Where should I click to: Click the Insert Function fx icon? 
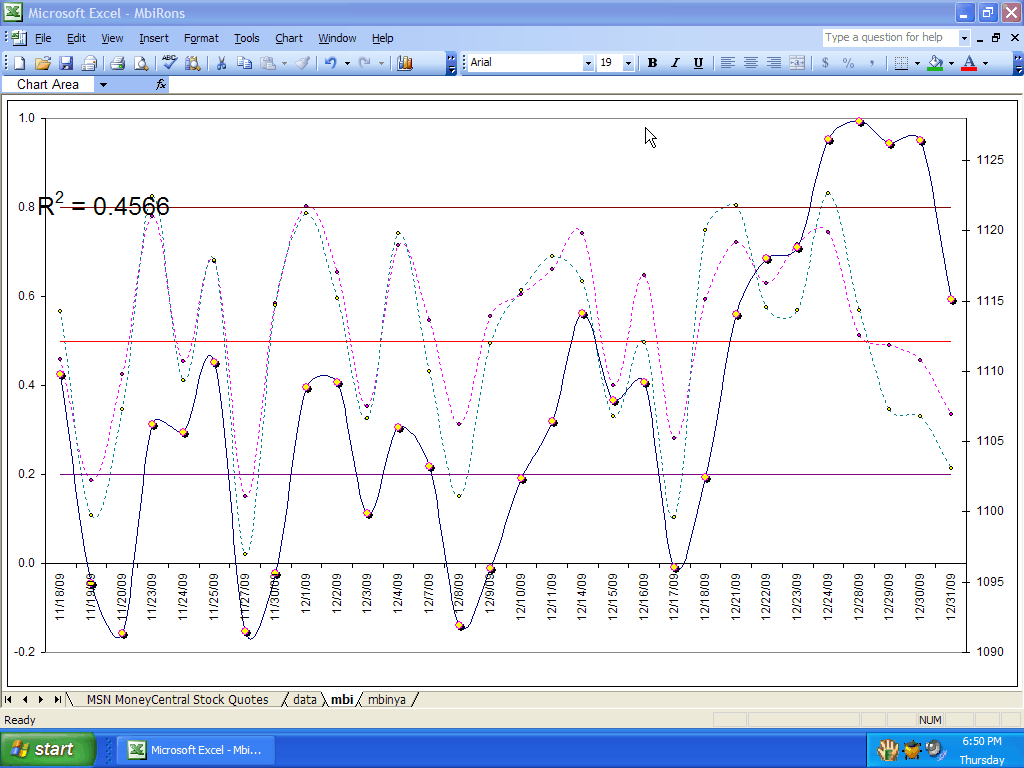point(161,85)
